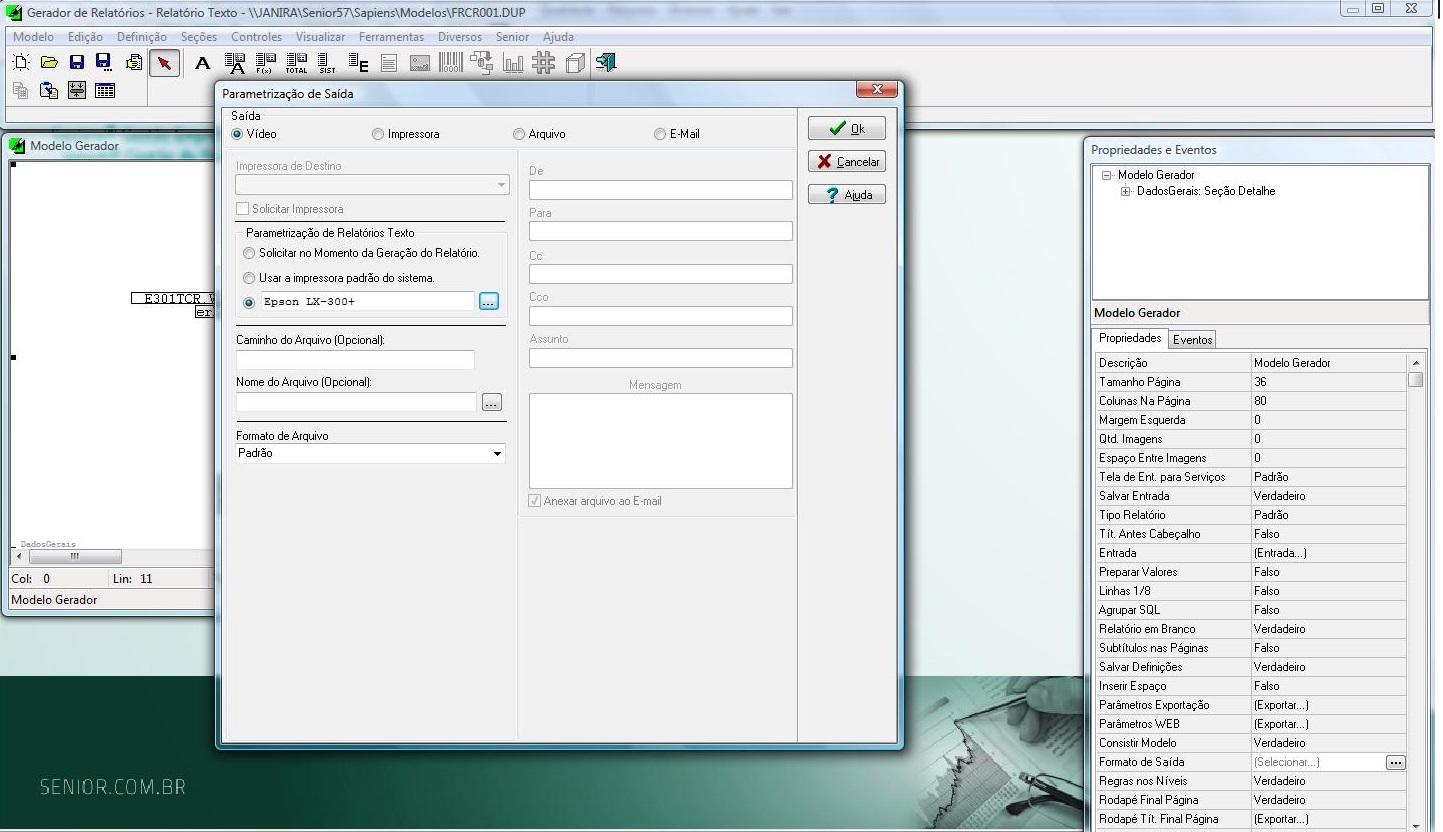Screen dimensions: 1443x832
Task: Click the exit door toolbar icon
Action: 606,63
